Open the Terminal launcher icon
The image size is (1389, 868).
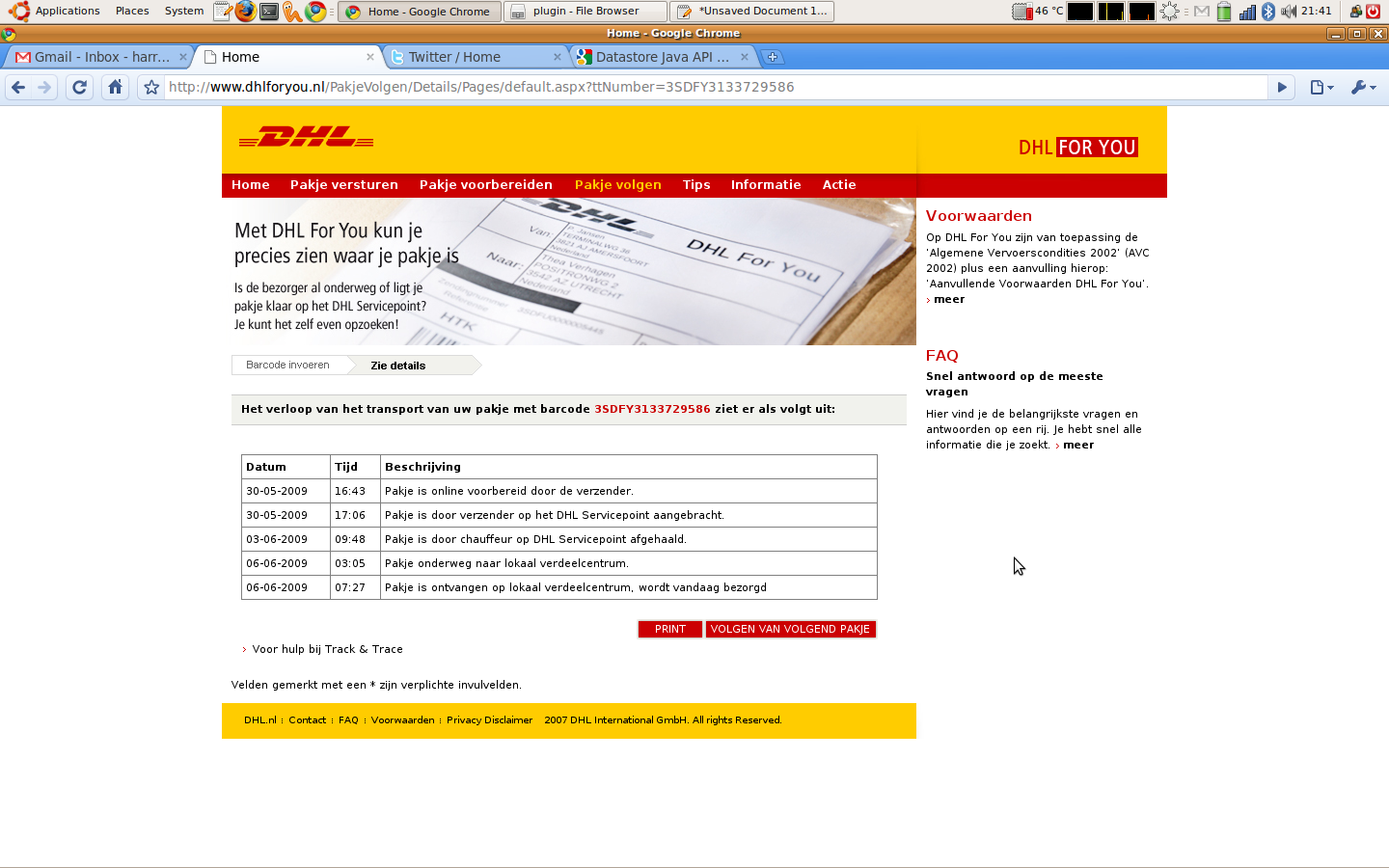tap(269, 12)
